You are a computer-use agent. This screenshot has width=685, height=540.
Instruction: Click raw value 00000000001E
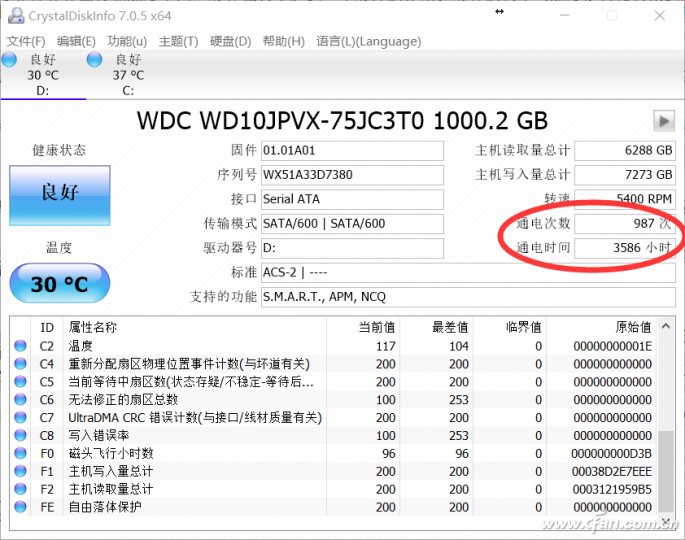click(612, 346)
